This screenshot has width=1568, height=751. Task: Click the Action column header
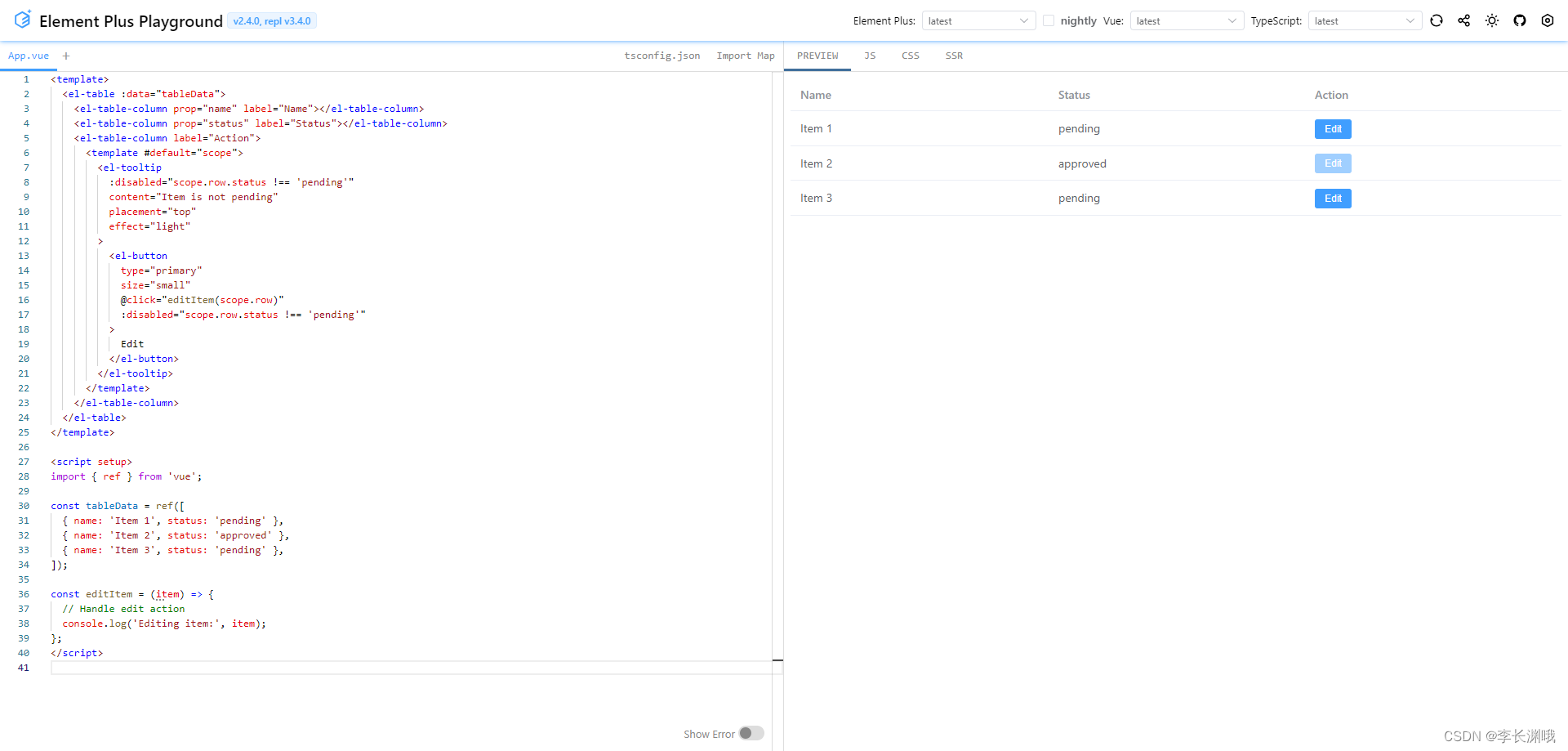click(1331, 95)
